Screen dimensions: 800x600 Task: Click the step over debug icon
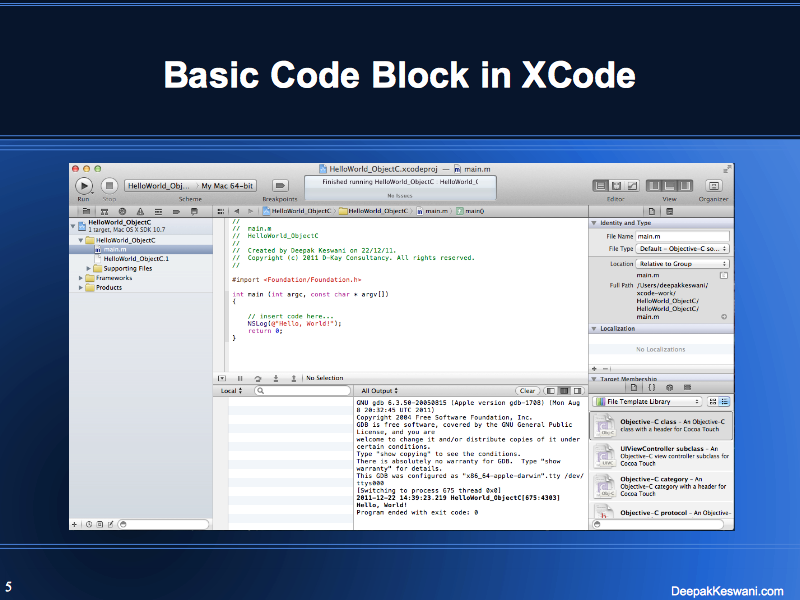pyautogui.click(x=258, y=378)
